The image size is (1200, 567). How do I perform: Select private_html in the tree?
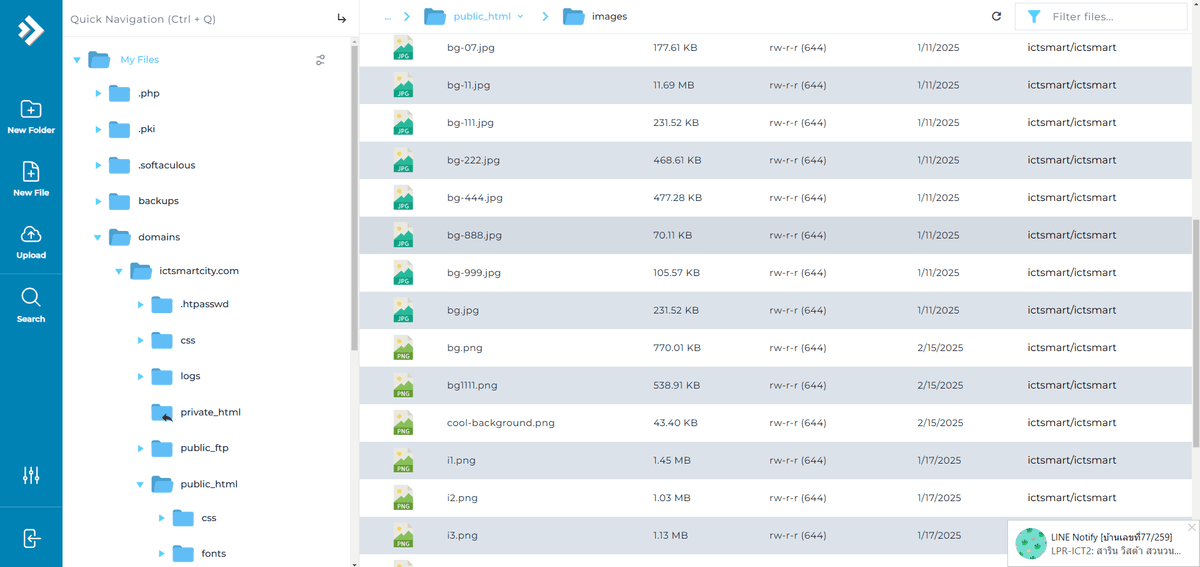click(x=210, y=412)
